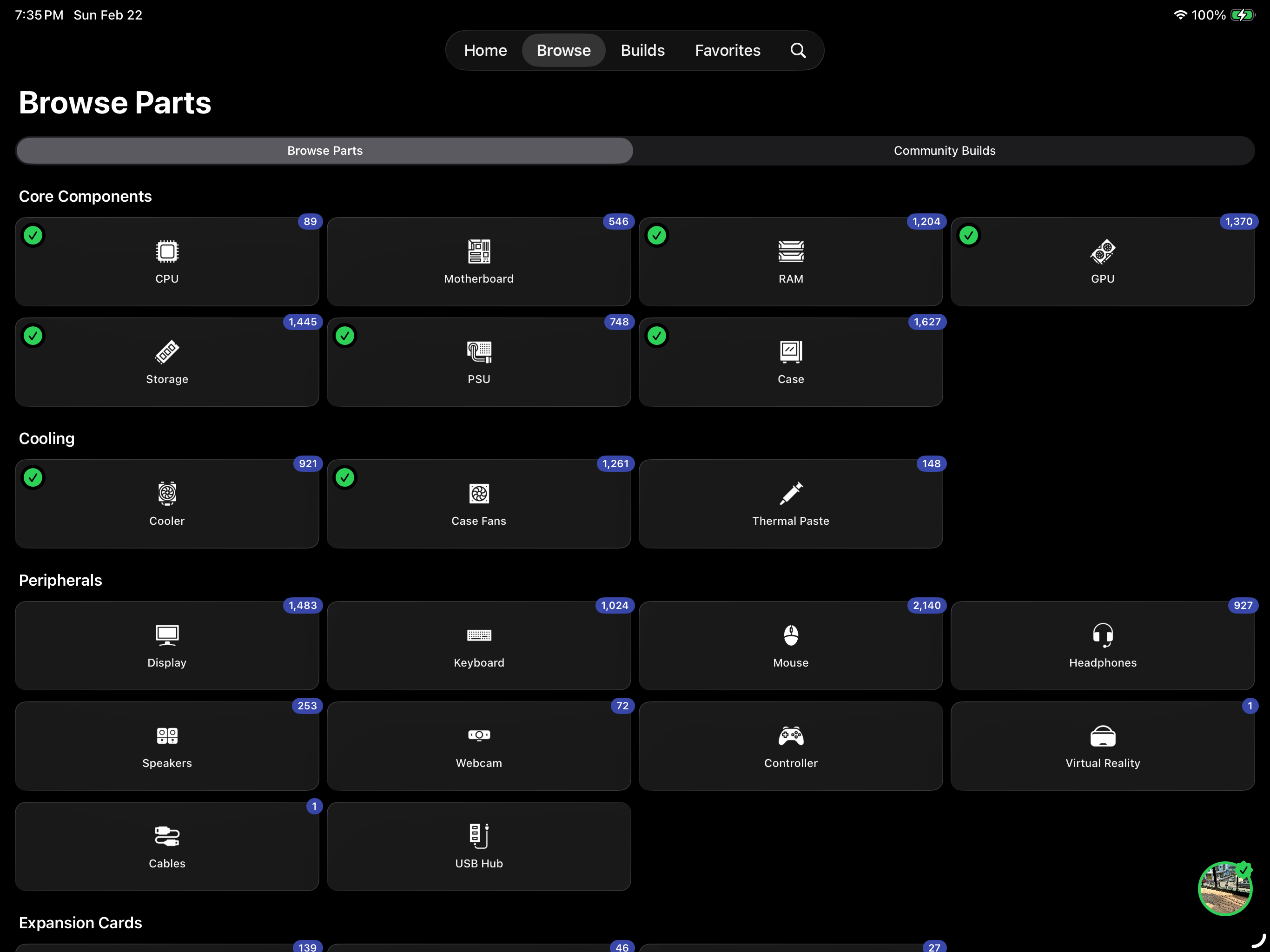
Task: Click the Cooling section heading
Action: (46, 439)
